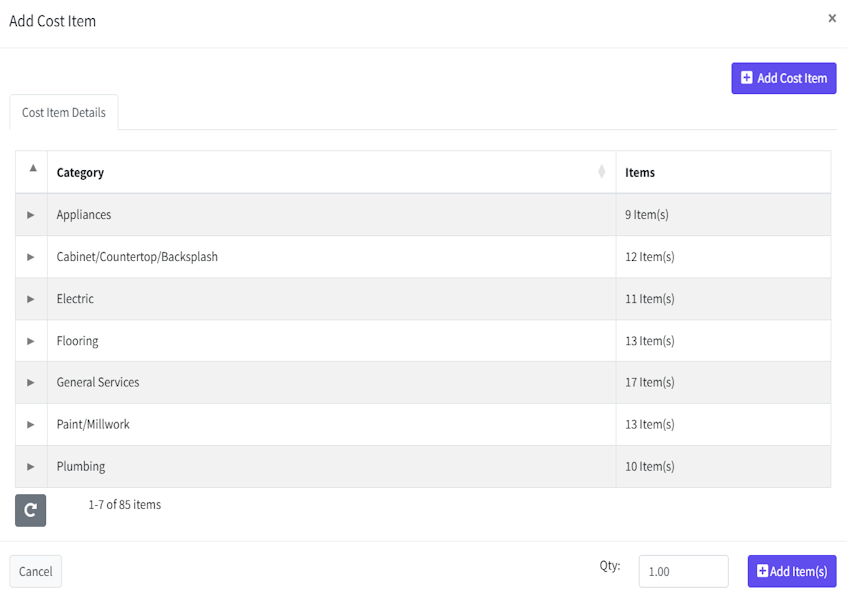Select the Plumbing row's 10 Item(s) cell
This screenshot has width=847, height=597.
650,467
